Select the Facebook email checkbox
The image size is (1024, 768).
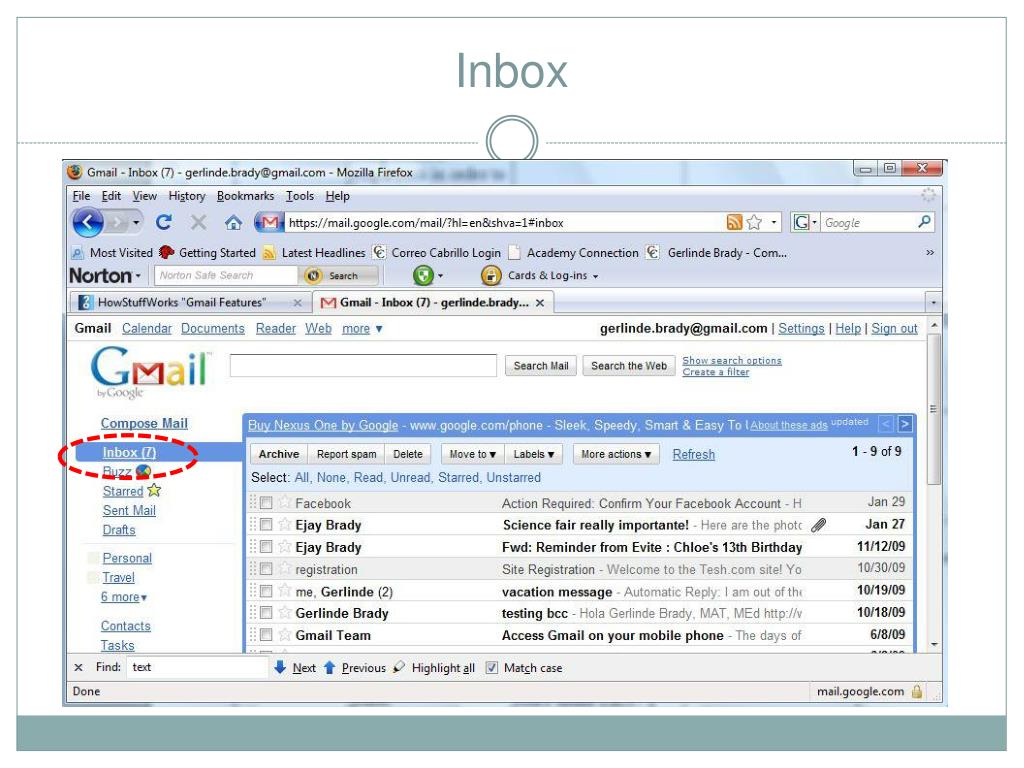[266, 503]
